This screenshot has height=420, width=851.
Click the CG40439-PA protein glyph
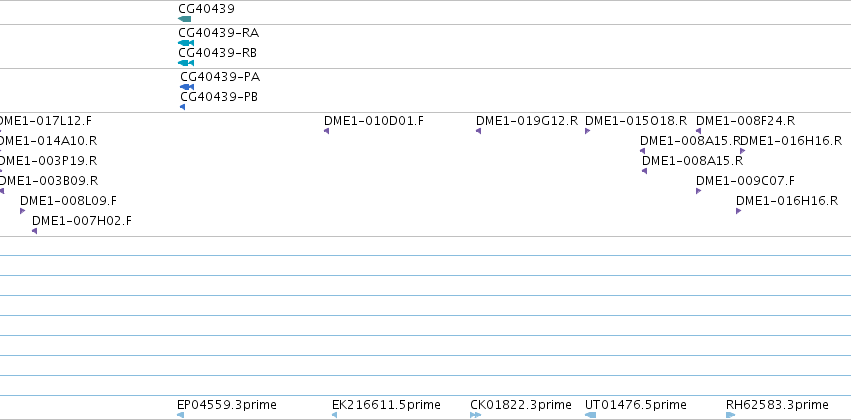(x=187, y=87)
